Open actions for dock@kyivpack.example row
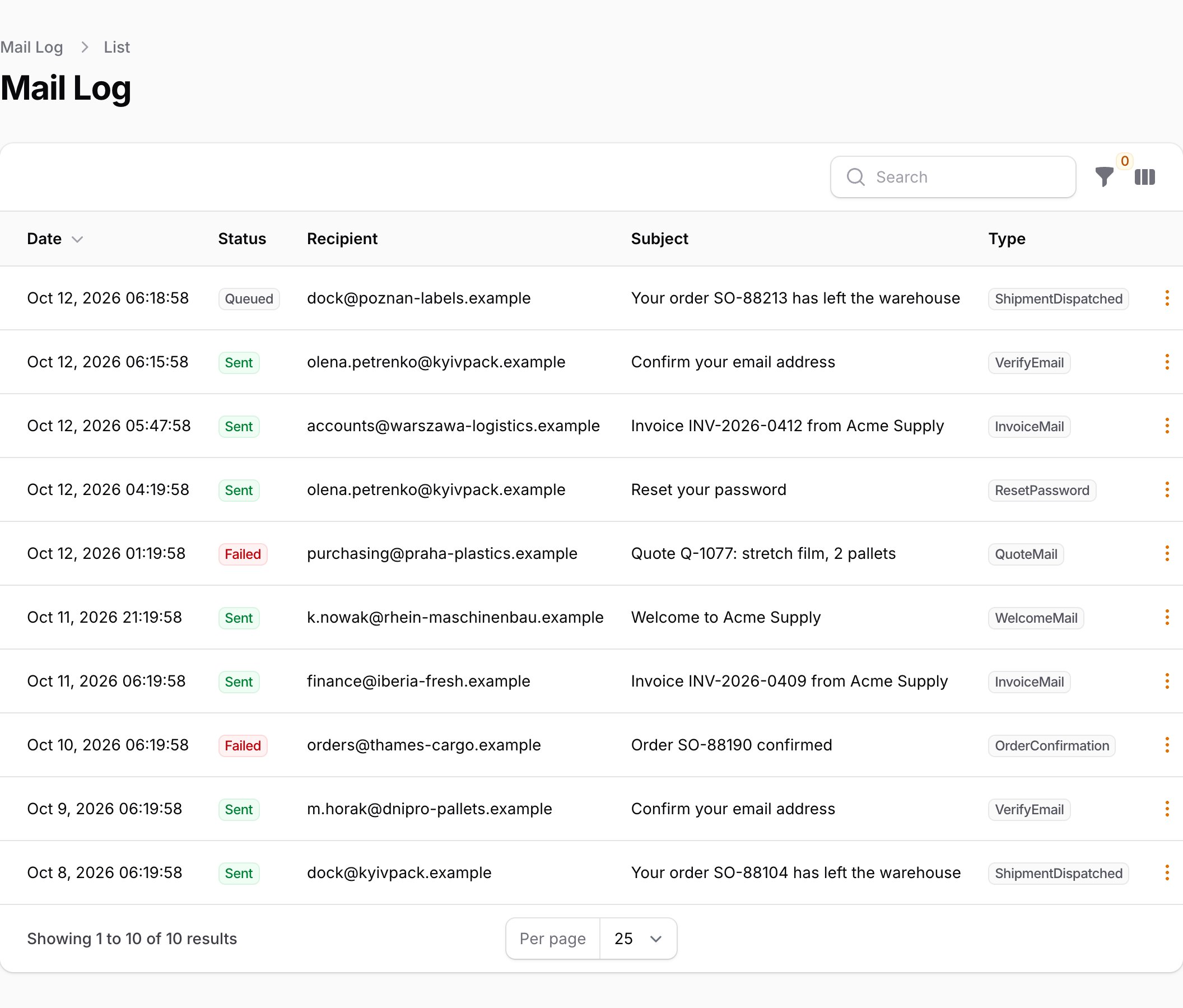Viewport: 1183px width, 1008px height. [1166, 872]
